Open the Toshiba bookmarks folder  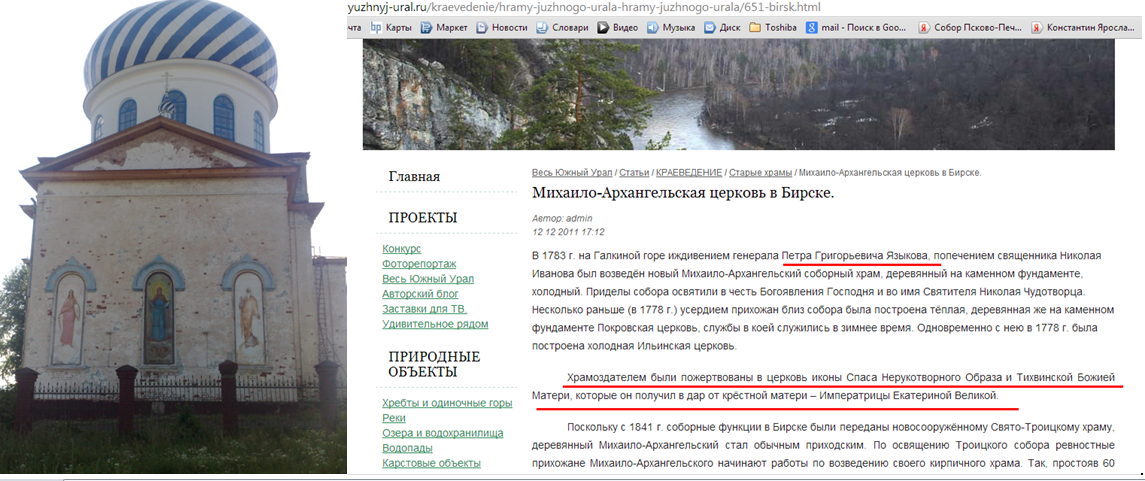point(773,28)
